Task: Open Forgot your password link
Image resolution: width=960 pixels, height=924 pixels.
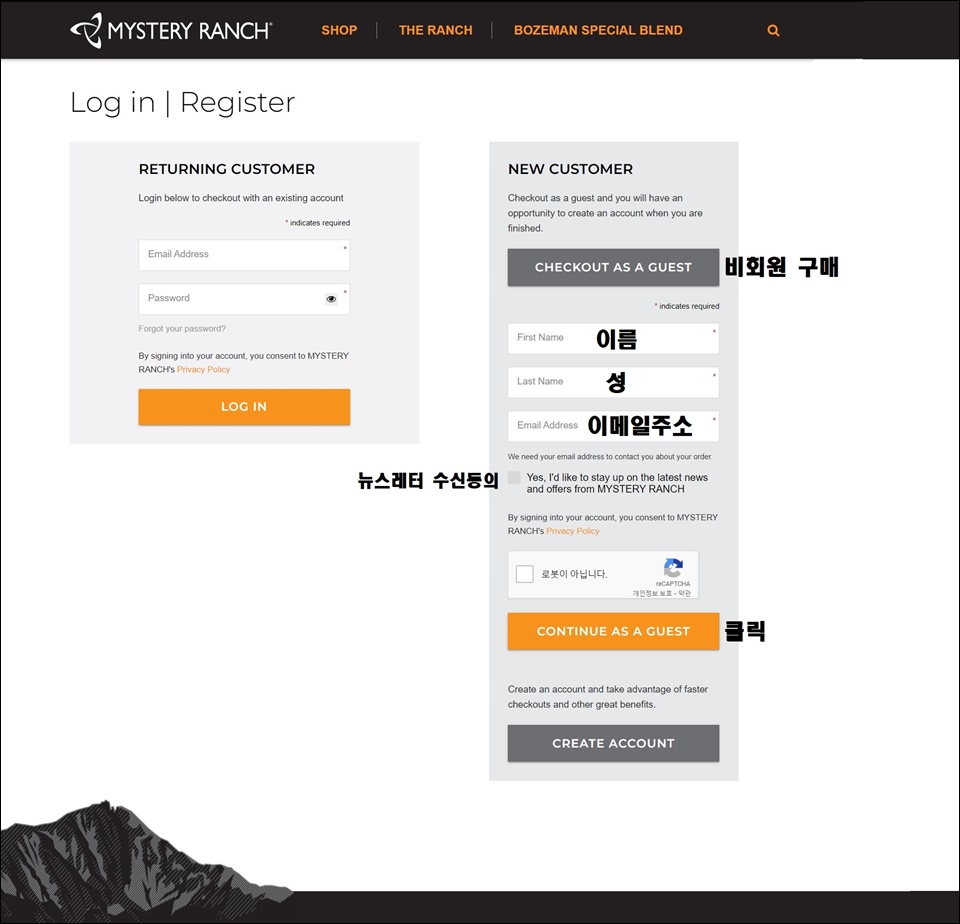Action: click(182, 329)
